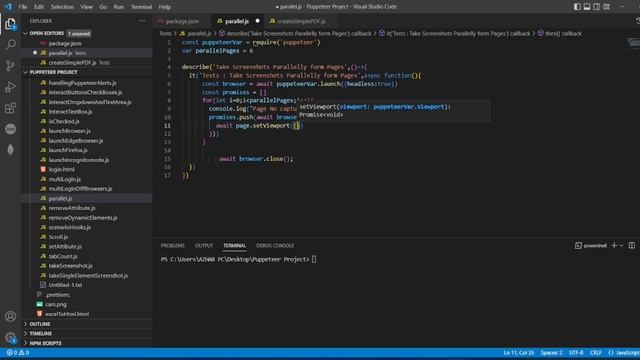
Task: Open the Accounts menu icon
Action: click(x=11, y=316)
